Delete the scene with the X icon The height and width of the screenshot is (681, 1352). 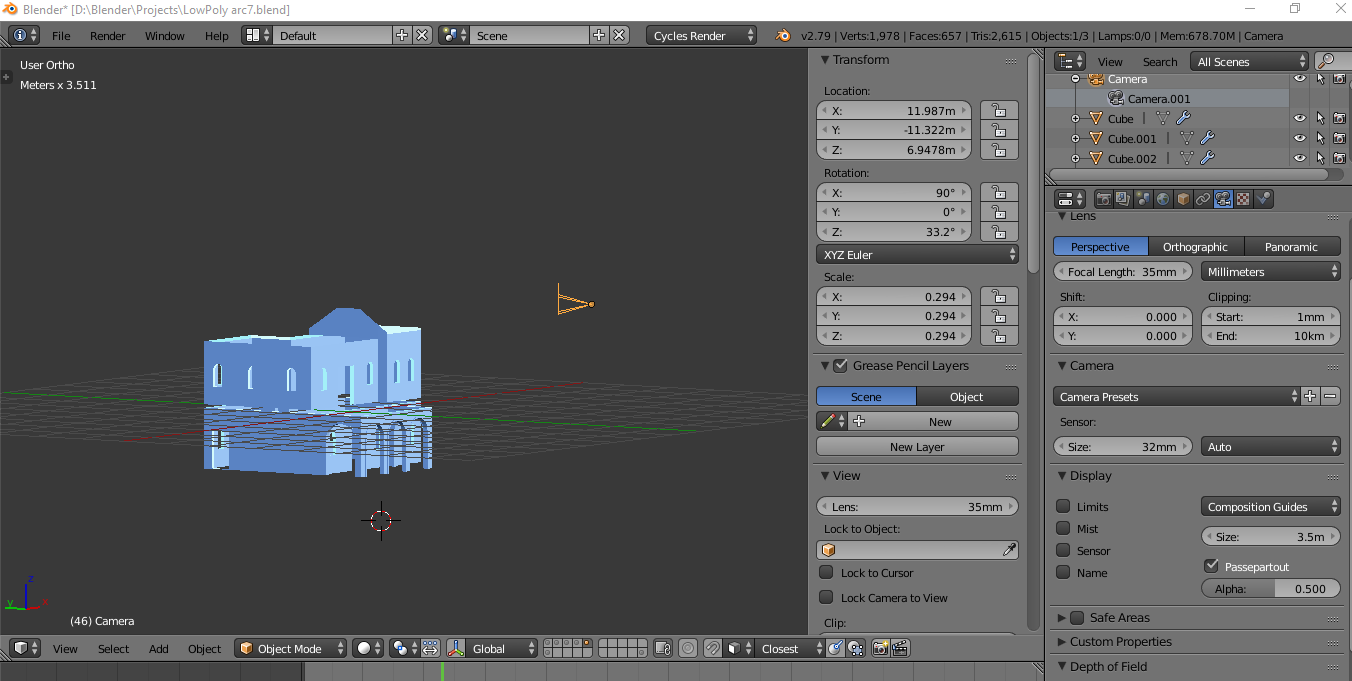(x=620, y=35)
